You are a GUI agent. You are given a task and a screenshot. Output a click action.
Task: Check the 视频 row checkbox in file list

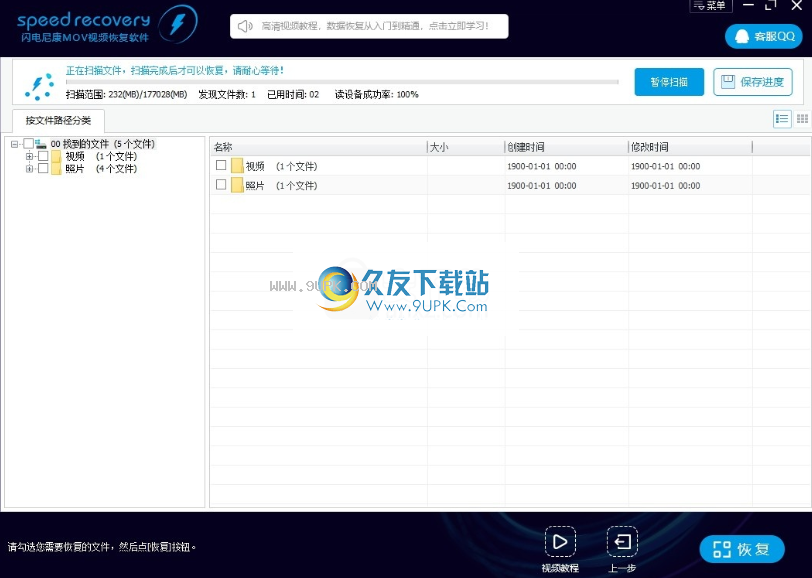coord(221,165)
